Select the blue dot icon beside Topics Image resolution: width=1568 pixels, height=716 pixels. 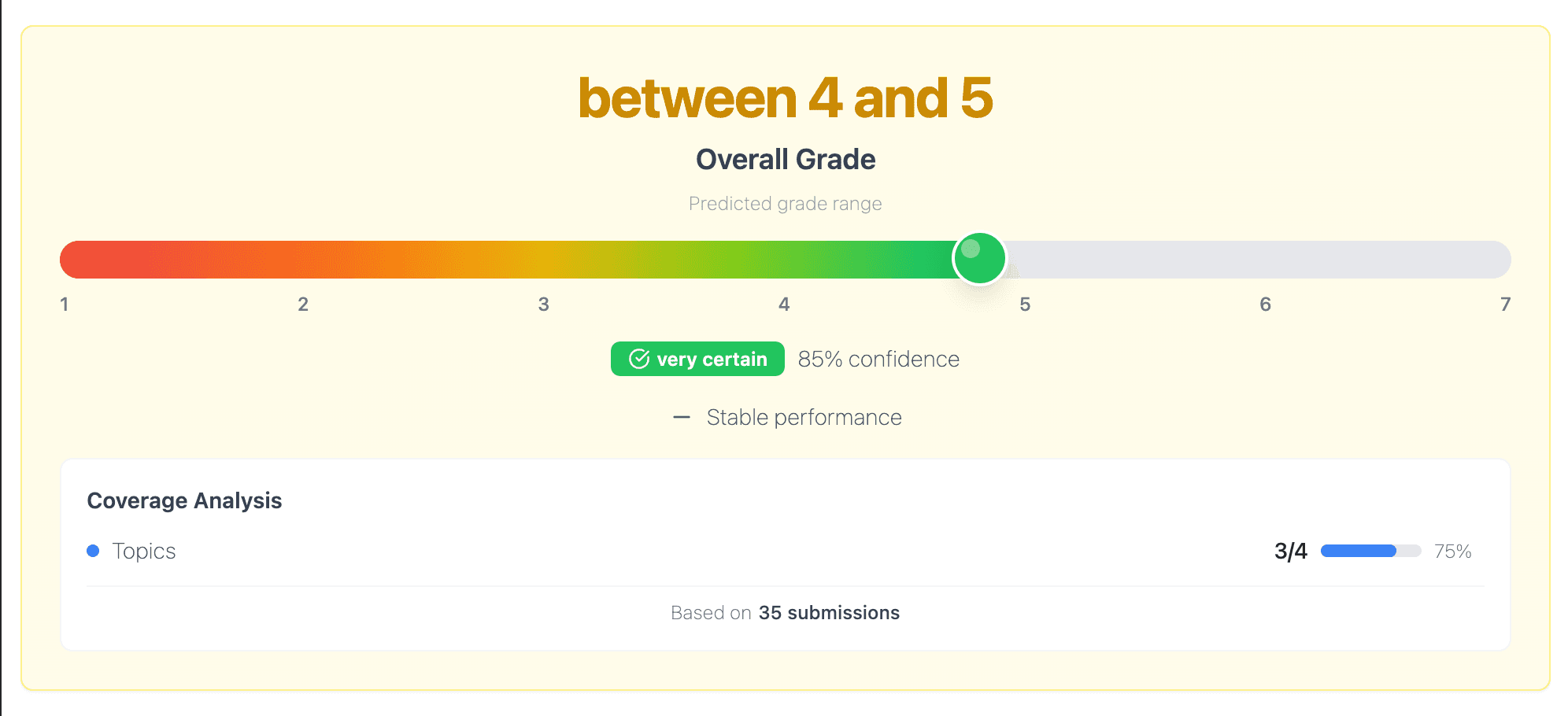[94, 551]
